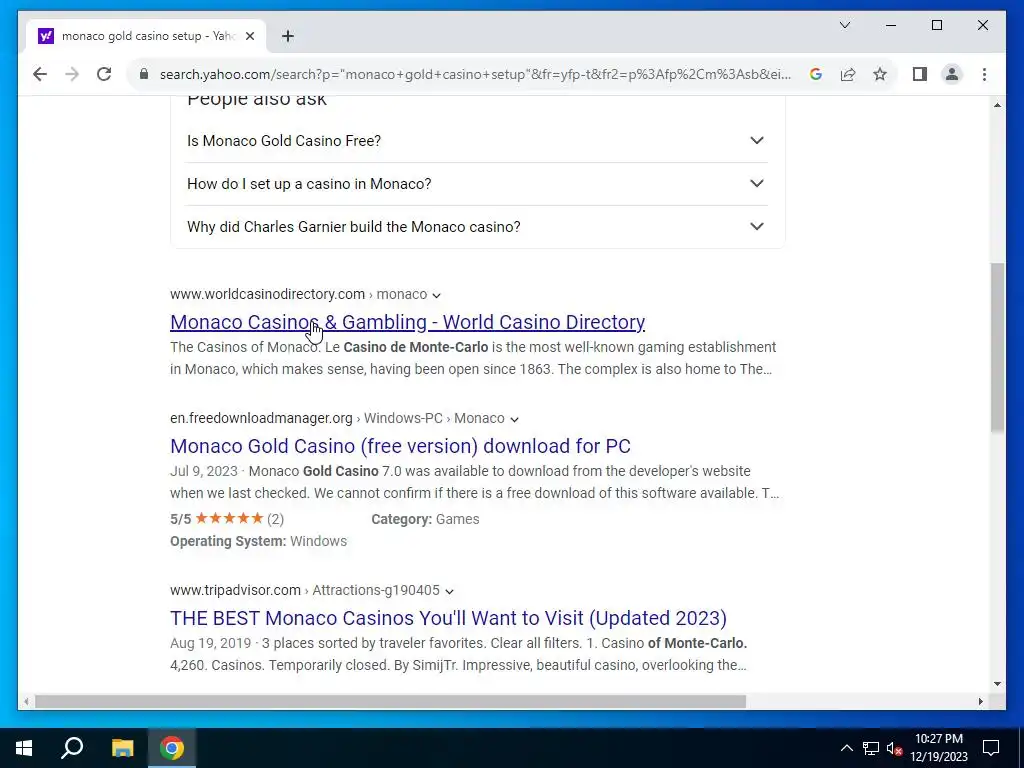Open worldcasinodirectory.com result options arrow
The width and height of the screenshot is (1024, 768).
click(436, 295)
